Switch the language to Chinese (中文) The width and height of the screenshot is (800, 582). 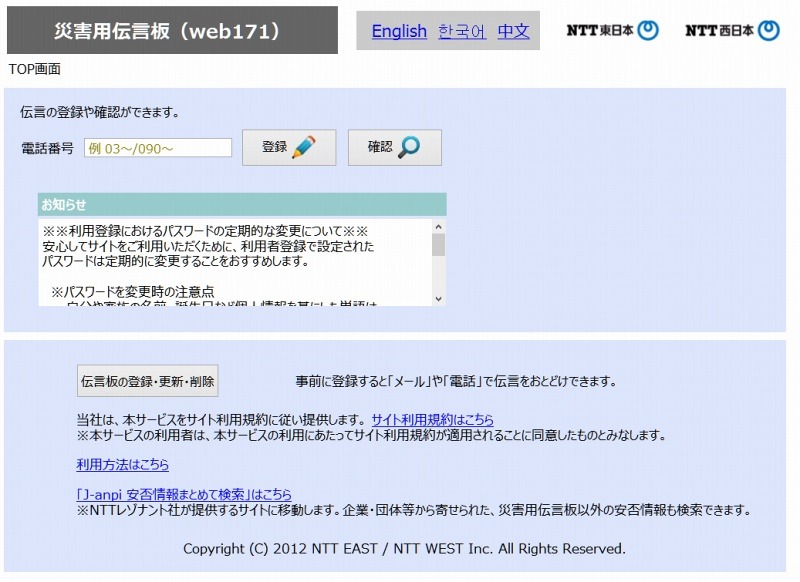pyautogui.click(x=513, y=31)
